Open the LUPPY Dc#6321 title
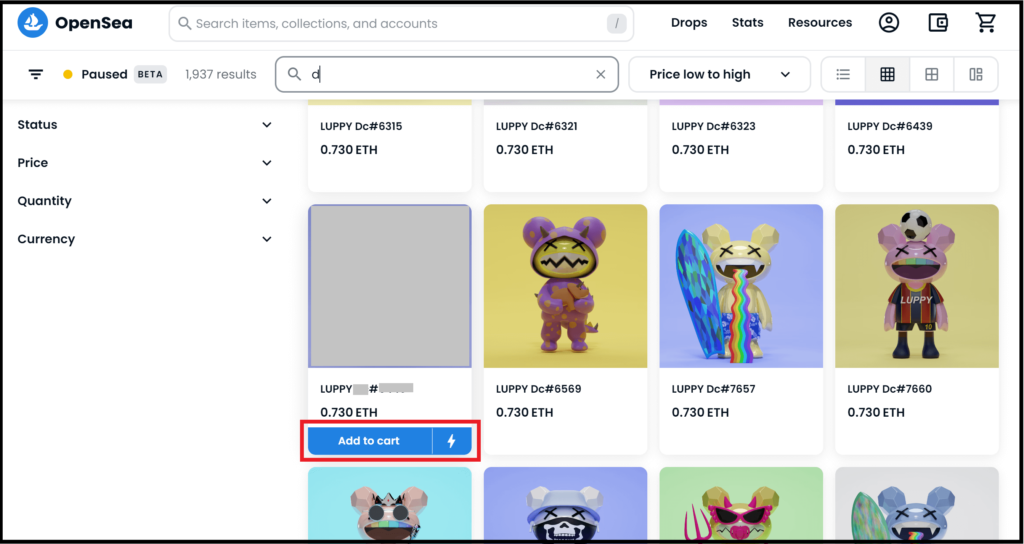The height and width of the screenshot is (544, 1024). pyautogui.click(x=537, y=126)
